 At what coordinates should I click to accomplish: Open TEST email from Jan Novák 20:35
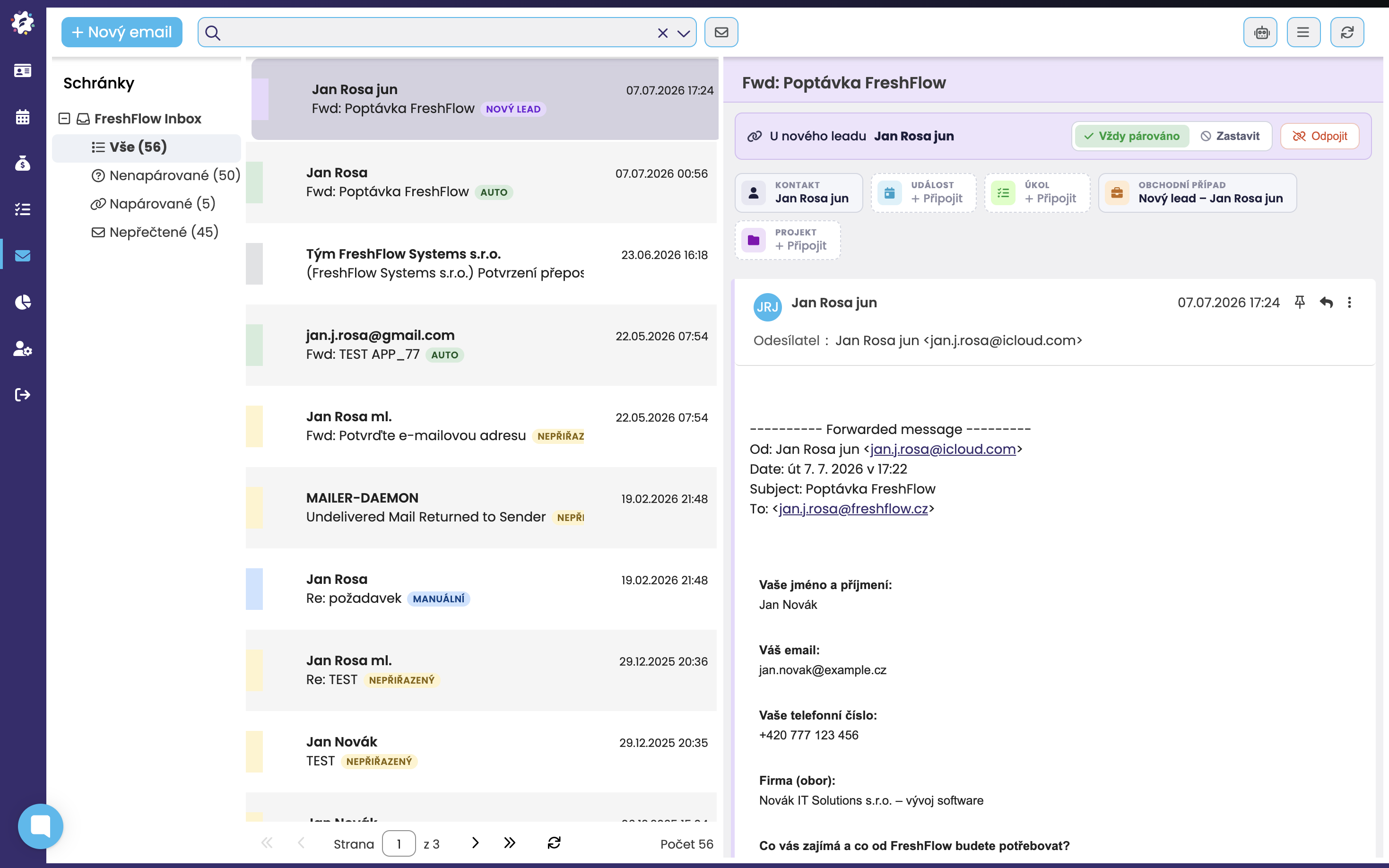coord(481,752)
